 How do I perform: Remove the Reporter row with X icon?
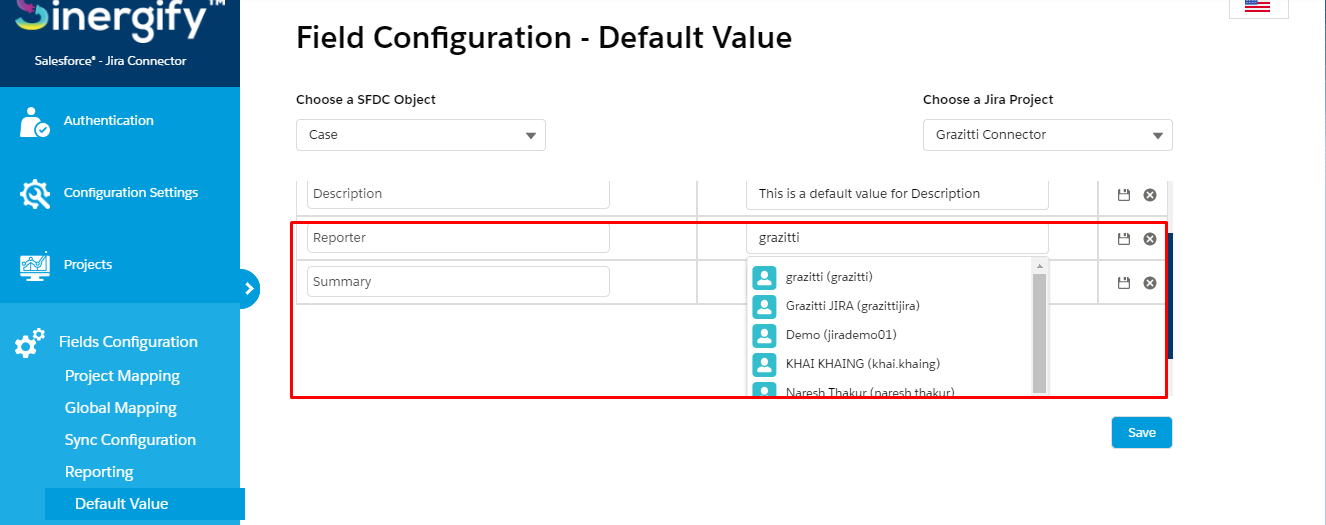pyautogui.click(x=1150, y=238)
